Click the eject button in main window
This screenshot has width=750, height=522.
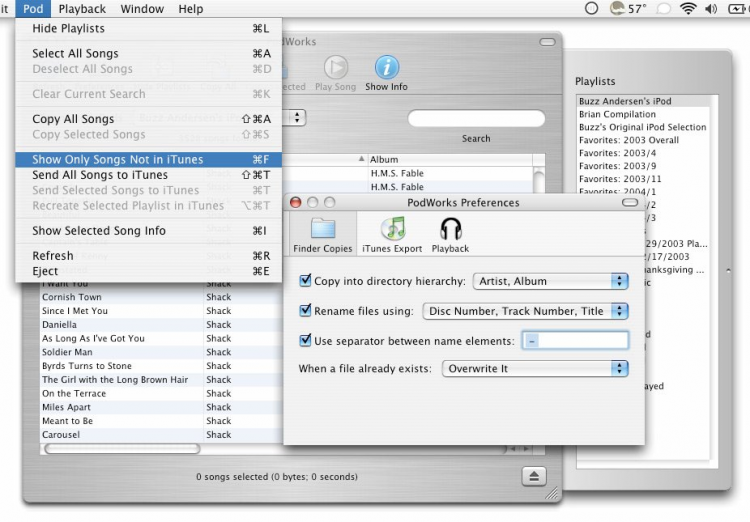[534, 476]
